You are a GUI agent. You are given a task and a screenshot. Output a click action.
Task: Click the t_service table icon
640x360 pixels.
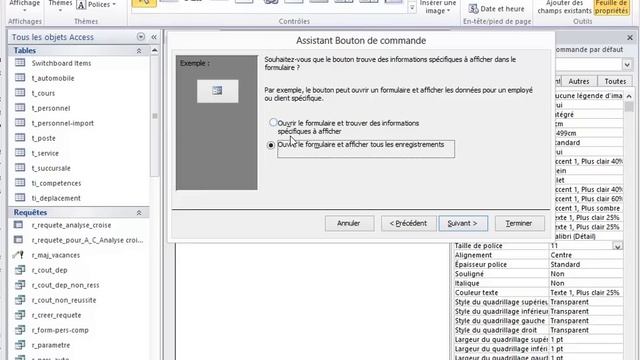pyautogui.click(x=20, y=153)
